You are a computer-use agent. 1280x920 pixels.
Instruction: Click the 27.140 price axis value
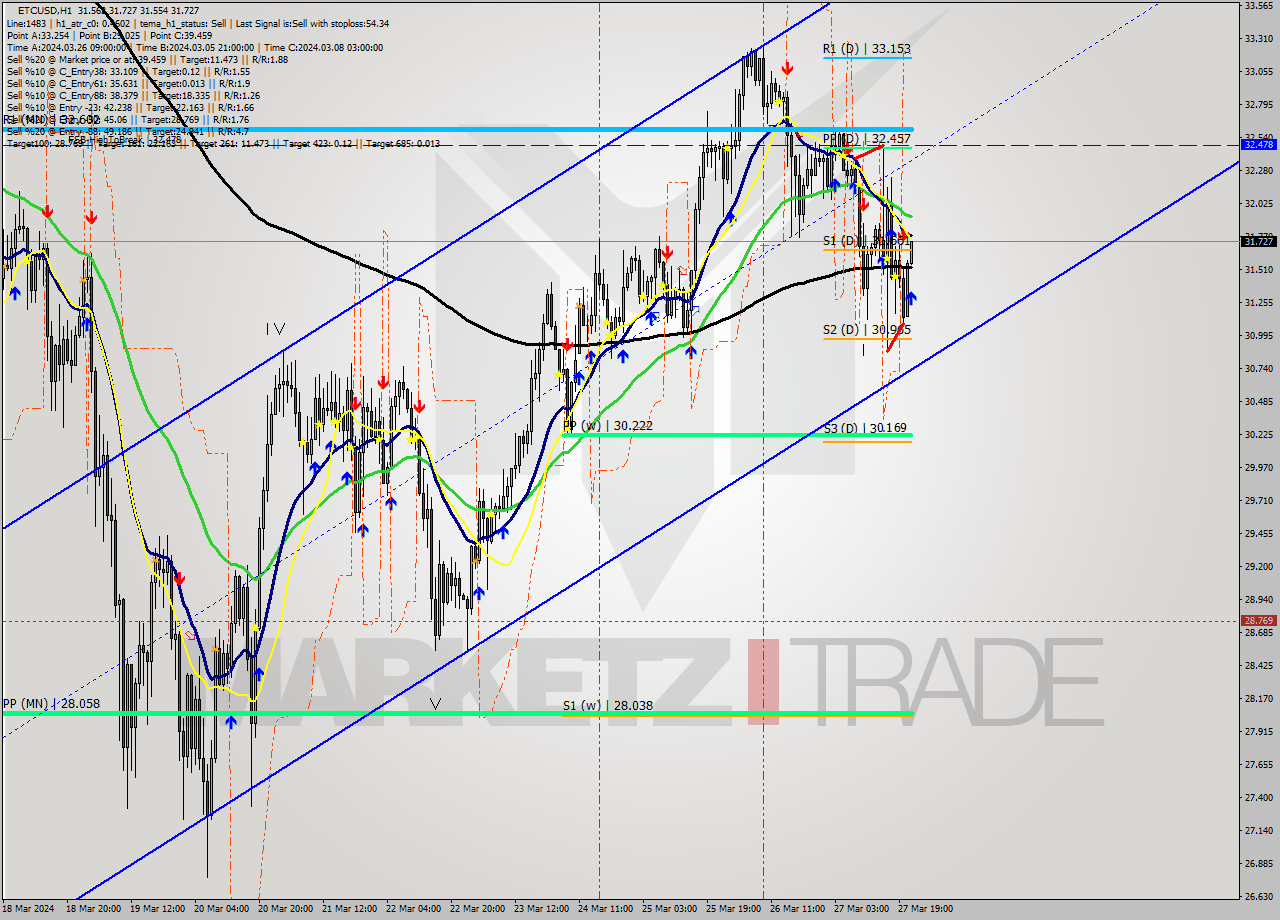pos(1258,830)
